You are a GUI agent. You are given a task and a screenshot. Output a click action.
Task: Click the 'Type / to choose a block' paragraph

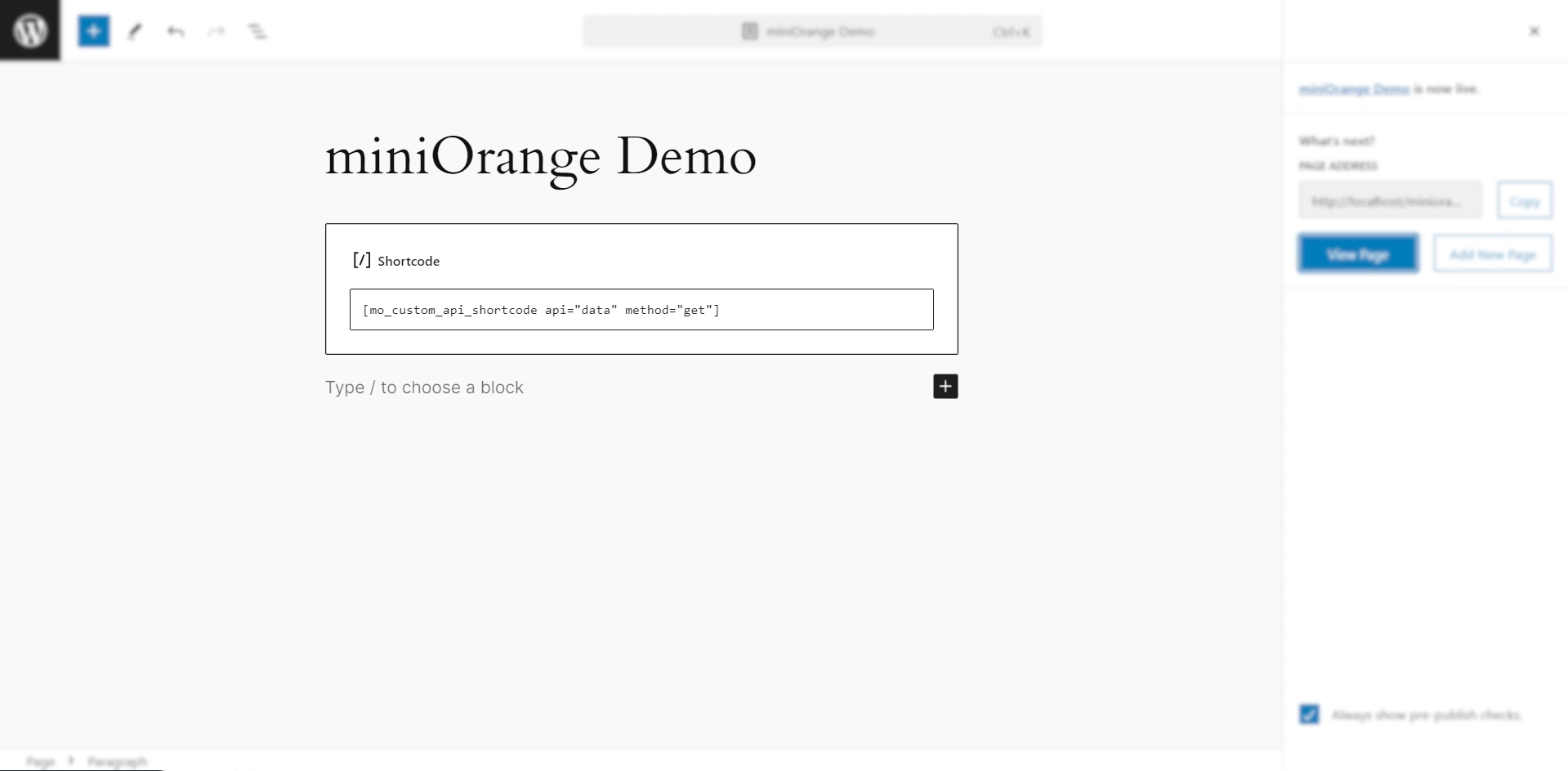(424, 387)
